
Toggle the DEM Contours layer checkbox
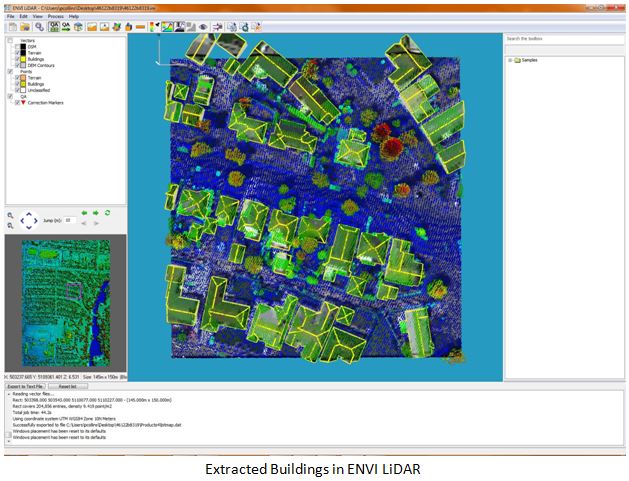pos(18,65)
